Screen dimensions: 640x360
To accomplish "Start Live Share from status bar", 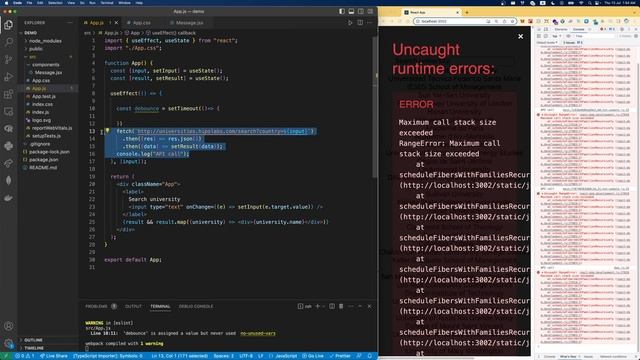I will click(x=53, y=356).
